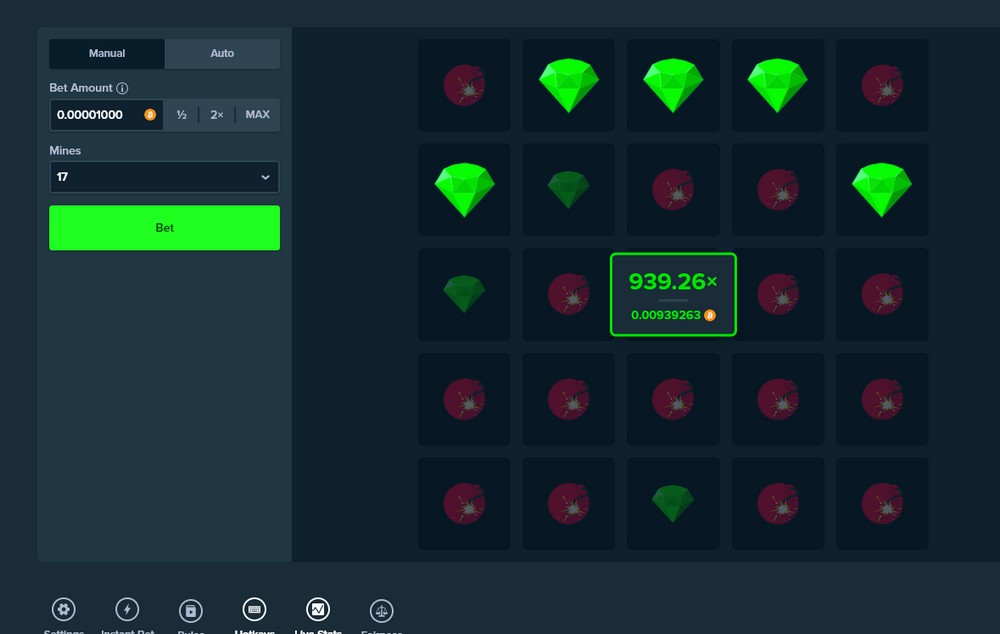Double the bet with 2× button
The height and width of the screenshot is (634, 1000).
click(216, 115)
